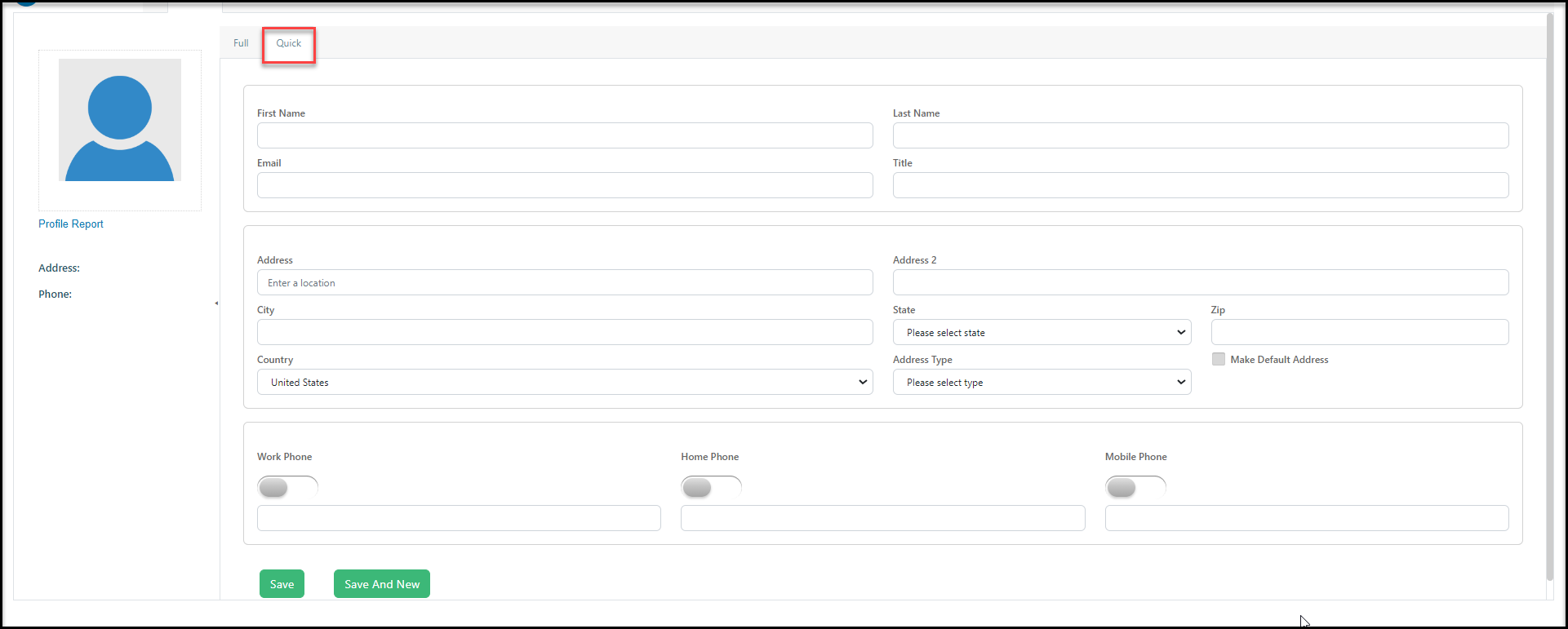Focus the Address location field
The height and width of the screenshot is (629, 1568).
click(x=565, y=282)
